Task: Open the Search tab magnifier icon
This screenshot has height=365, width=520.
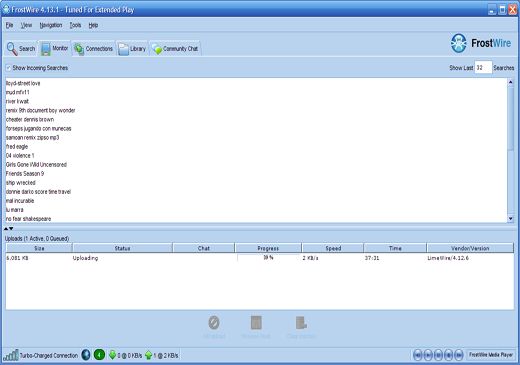Action: [12, 49]
